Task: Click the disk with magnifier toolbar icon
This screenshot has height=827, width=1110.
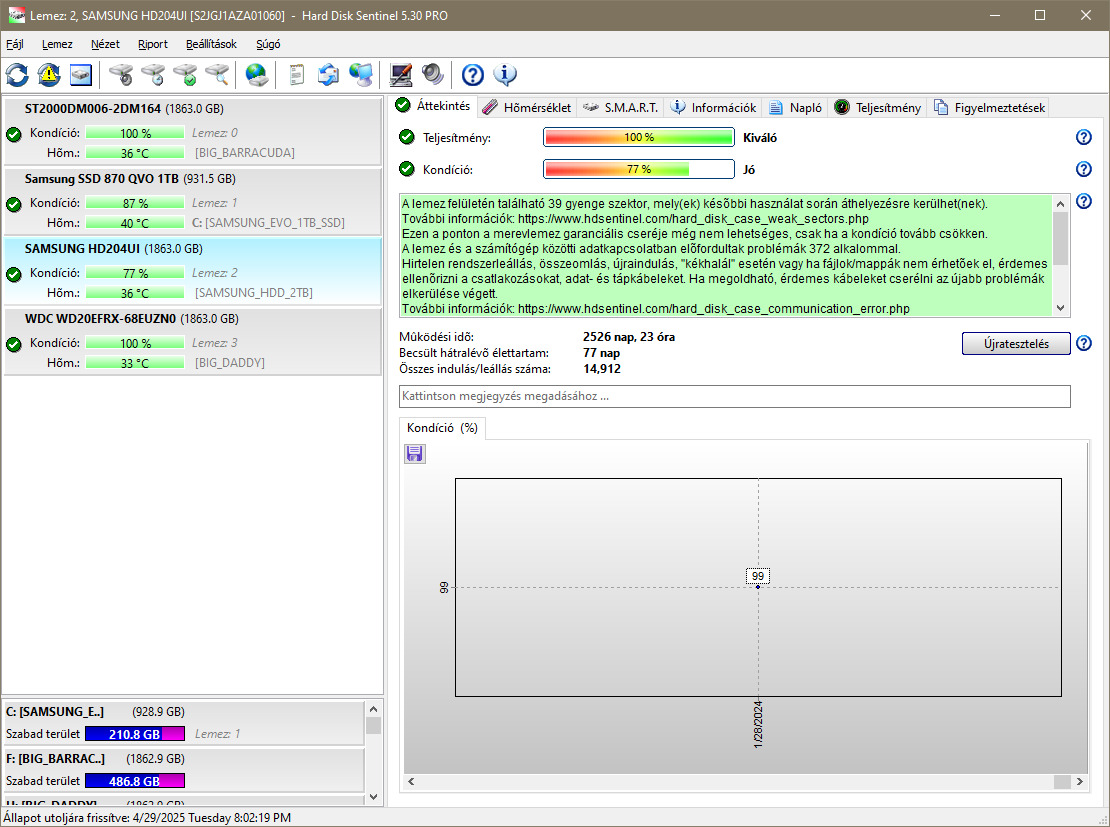Action: pos(217,75)
